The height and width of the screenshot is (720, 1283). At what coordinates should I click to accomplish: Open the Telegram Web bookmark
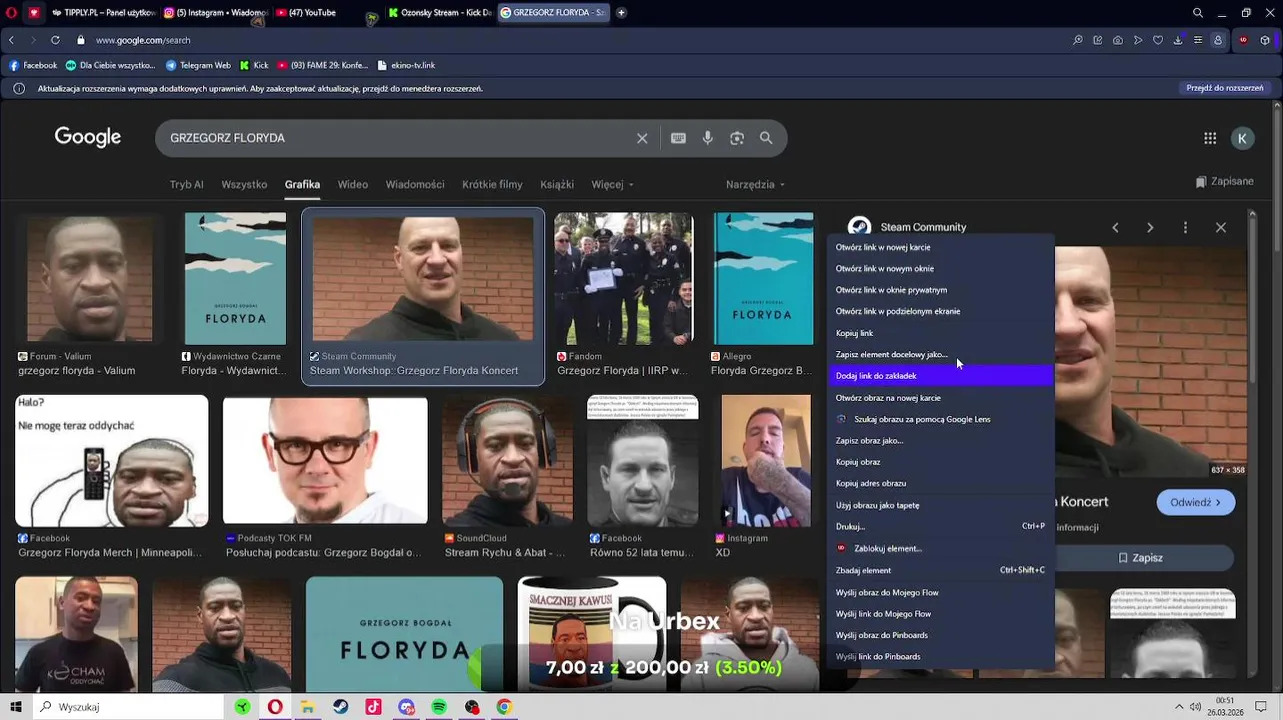[198, 65]
